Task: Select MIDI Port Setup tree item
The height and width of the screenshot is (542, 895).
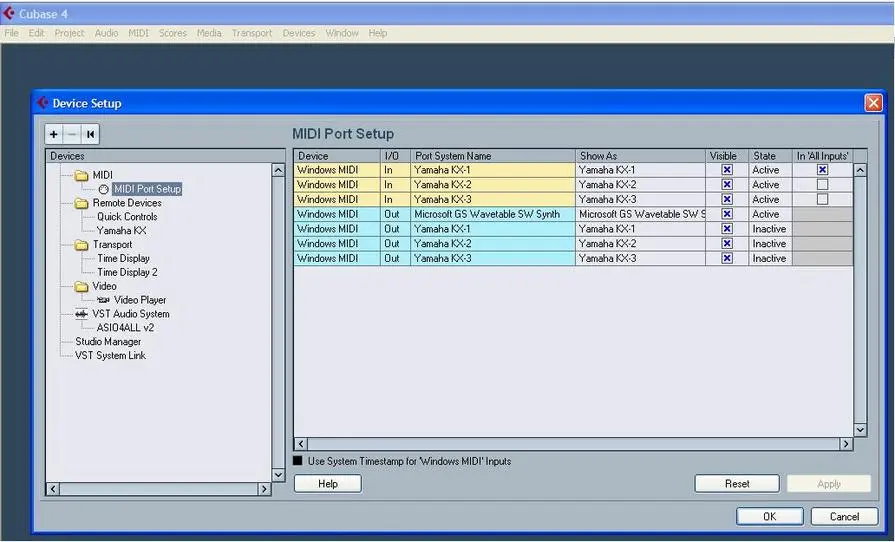Action: click(147, 189)
